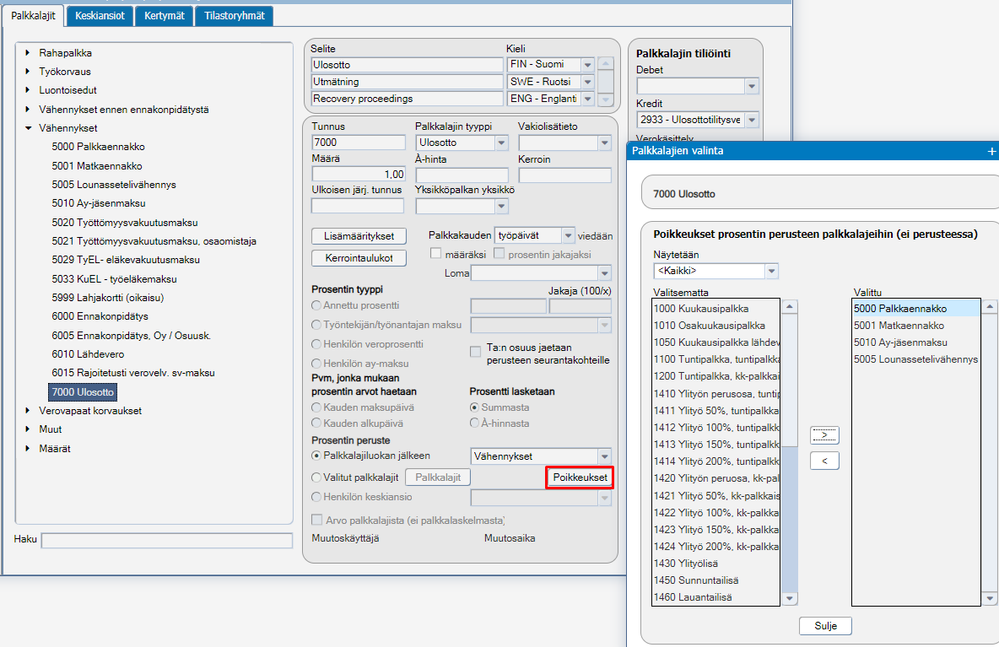Click into the Haku search field
The width and height of the screenshot is (999, 647).
pos(167,541)
